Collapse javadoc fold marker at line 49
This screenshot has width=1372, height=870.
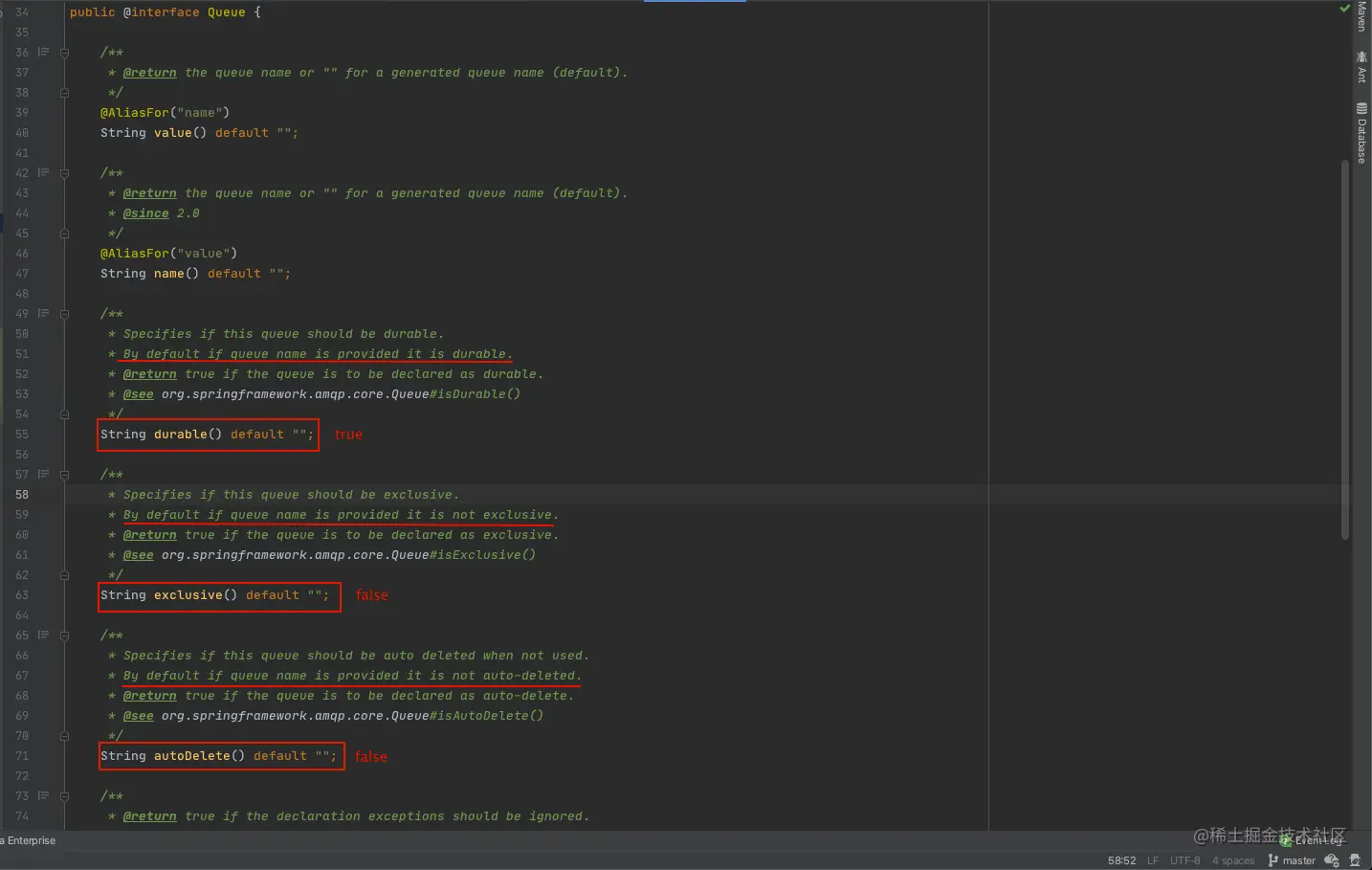(64, 314)
